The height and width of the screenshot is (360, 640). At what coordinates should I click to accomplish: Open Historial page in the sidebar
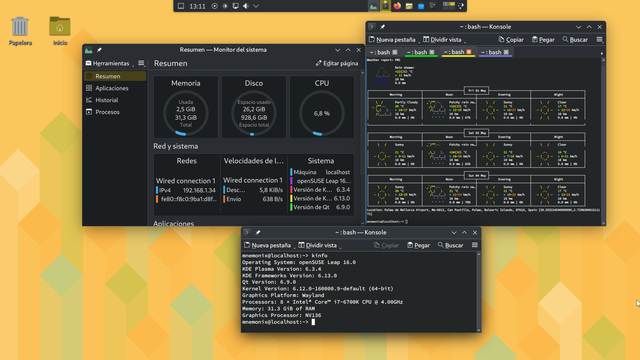click(115, 100)
